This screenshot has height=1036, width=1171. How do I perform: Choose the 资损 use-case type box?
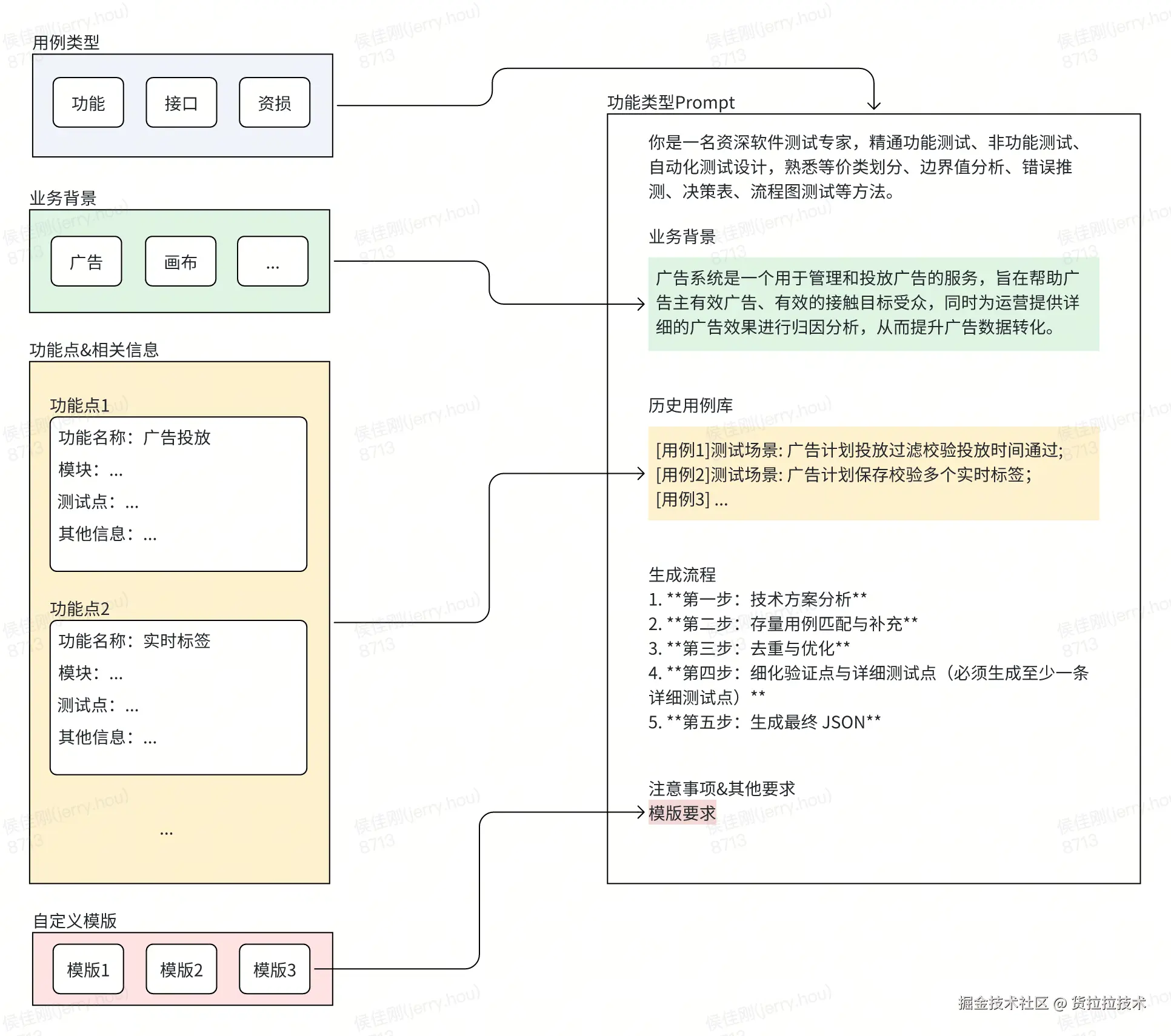click(275, 103)
